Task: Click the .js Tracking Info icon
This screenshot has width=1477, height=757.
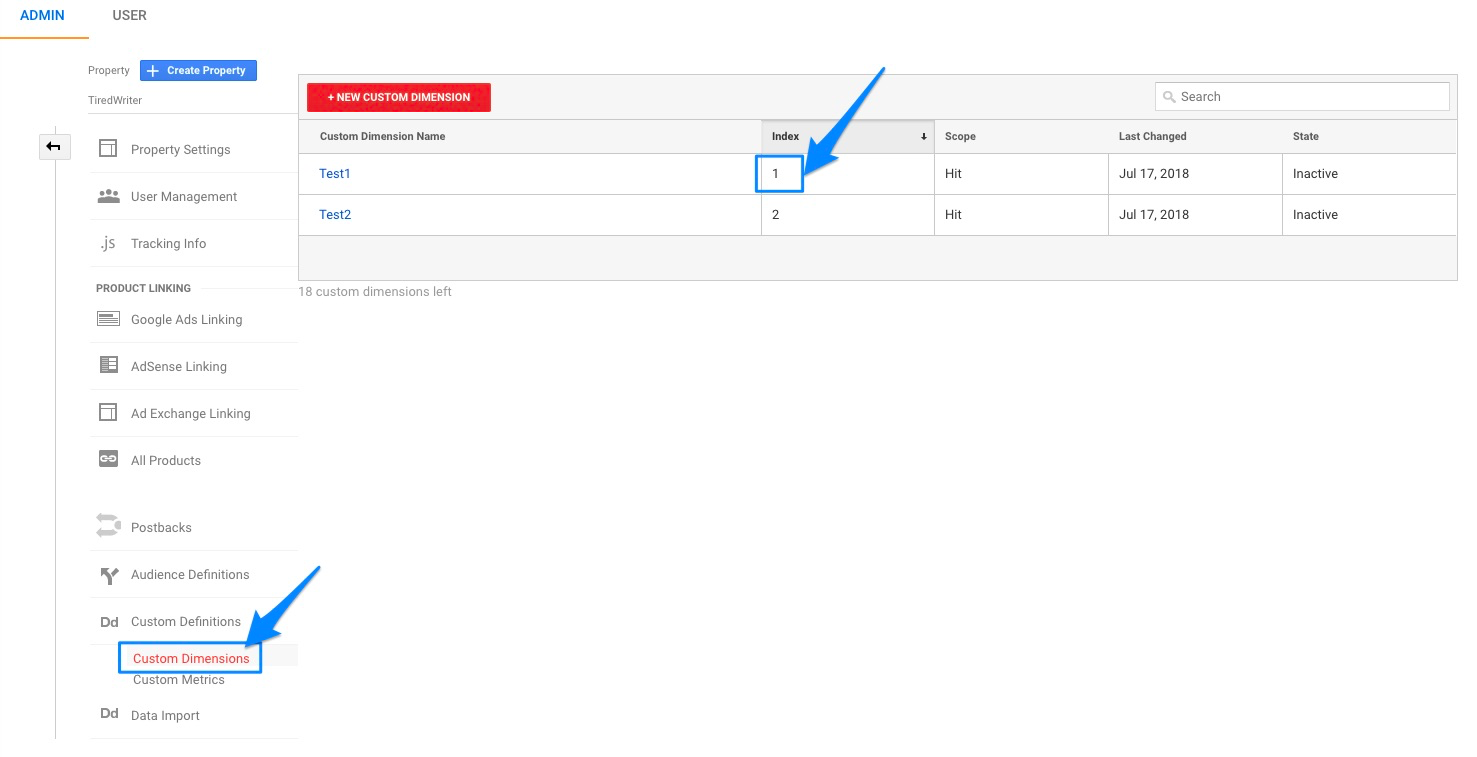Action: point(108,243)
